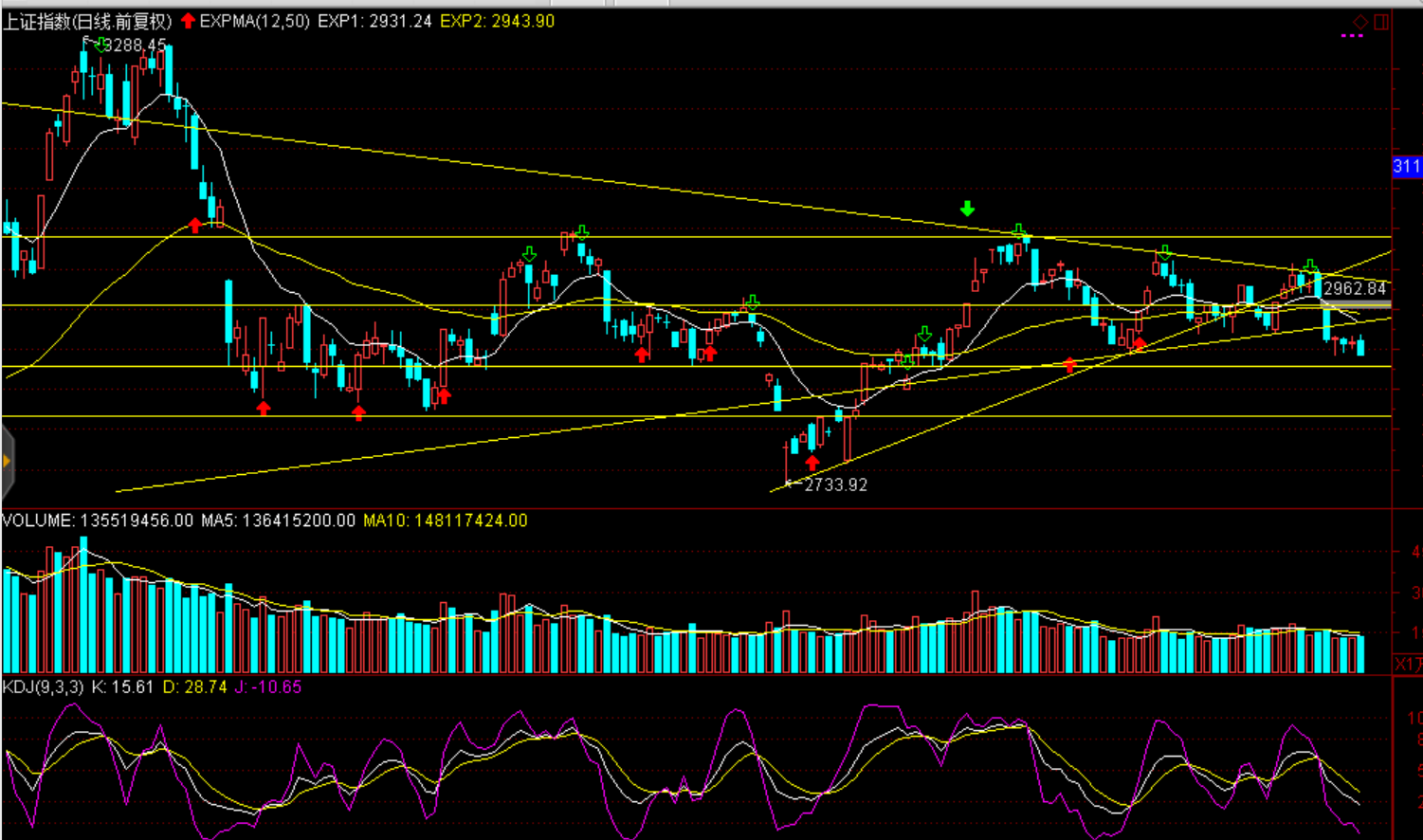Click the MA10 volume average value
This screenshot has height=840, width=1423.
(x=446, y=520)
